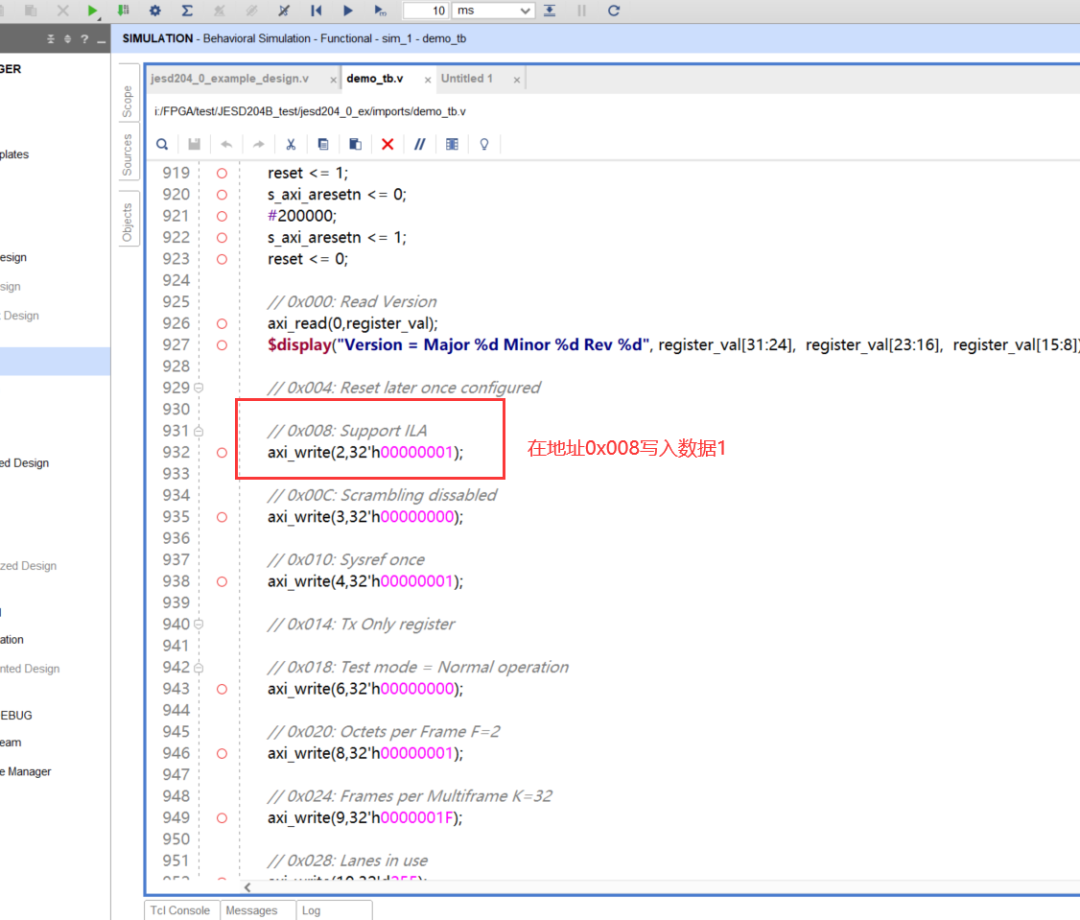Viewport: 1080px width, 920px height.
Task: Toggle breakpoint on line 926
Action: (x=222, y=324)
